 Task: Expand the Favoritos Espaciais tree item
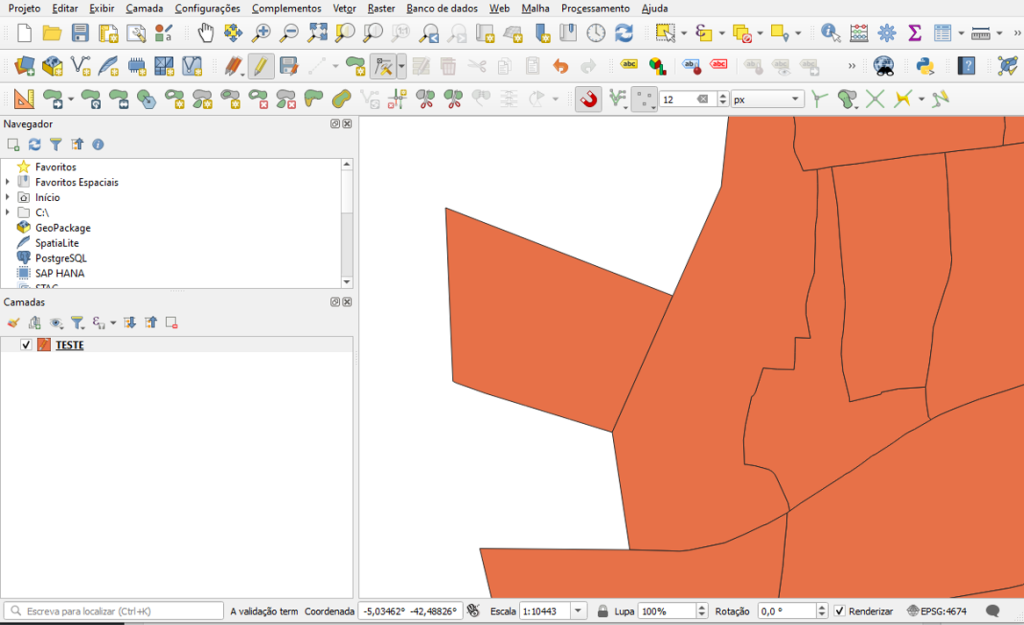pos(8,182)
